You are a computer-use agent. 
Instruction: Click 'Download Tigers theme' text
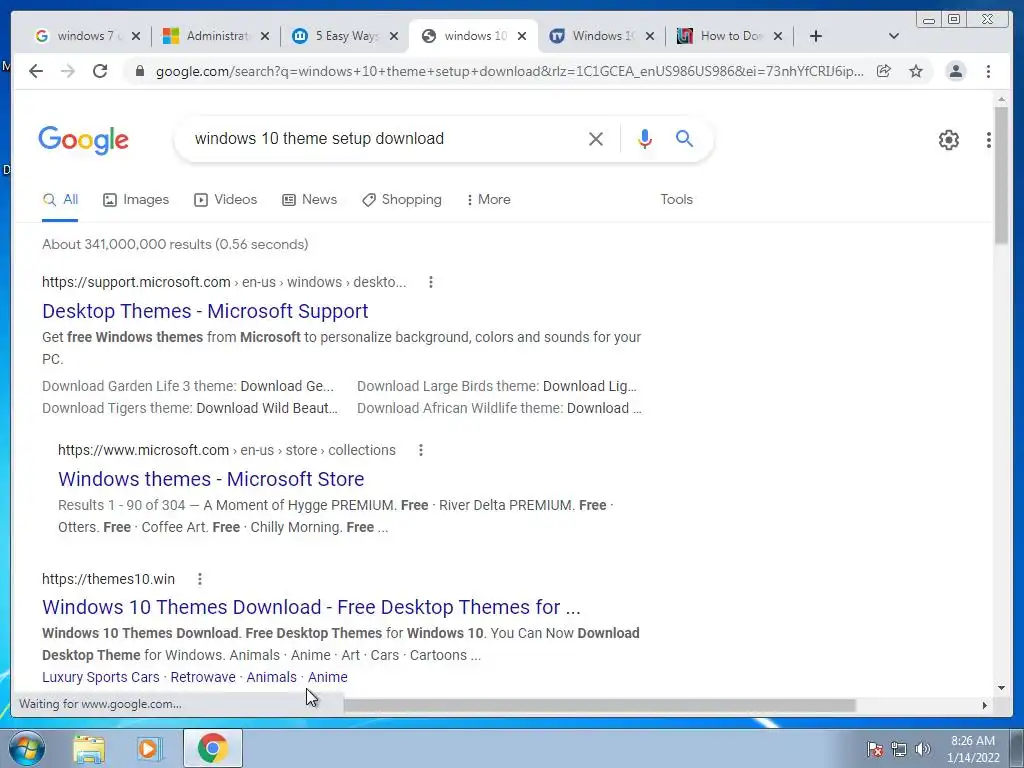pos(118,408)
